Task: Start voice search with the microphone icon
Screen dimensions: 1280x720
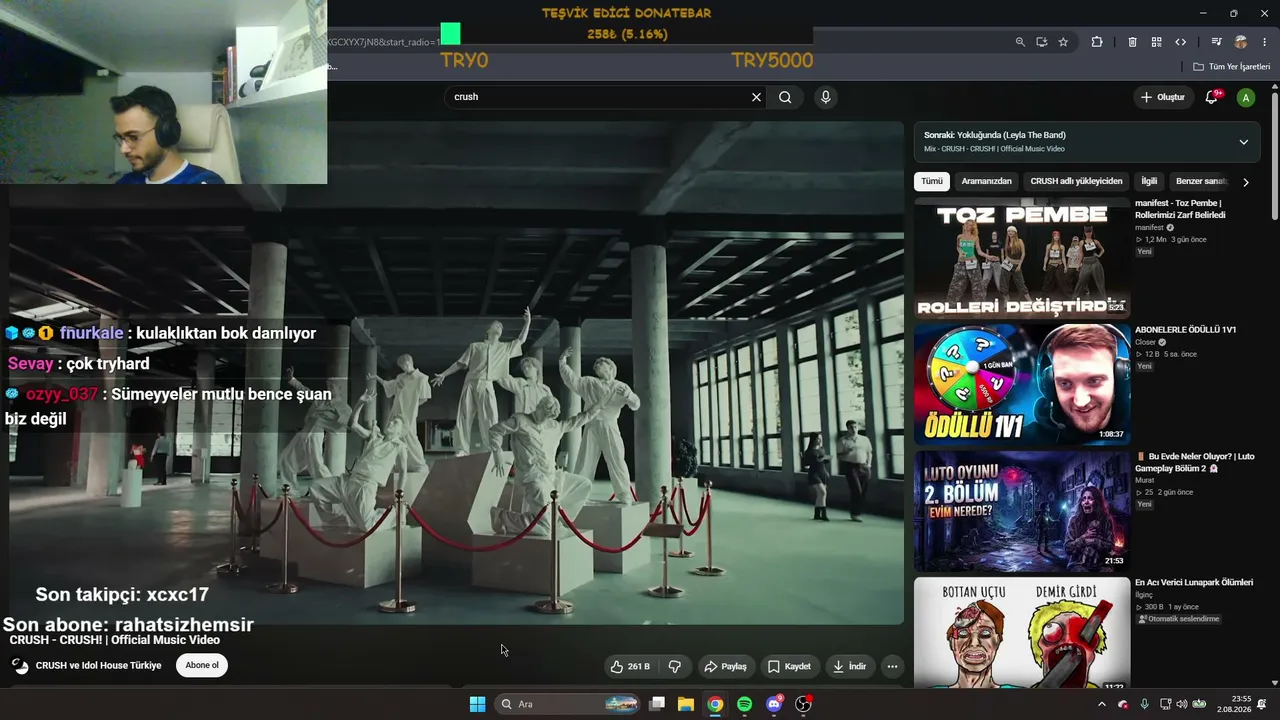Action: tap(825, 97)
